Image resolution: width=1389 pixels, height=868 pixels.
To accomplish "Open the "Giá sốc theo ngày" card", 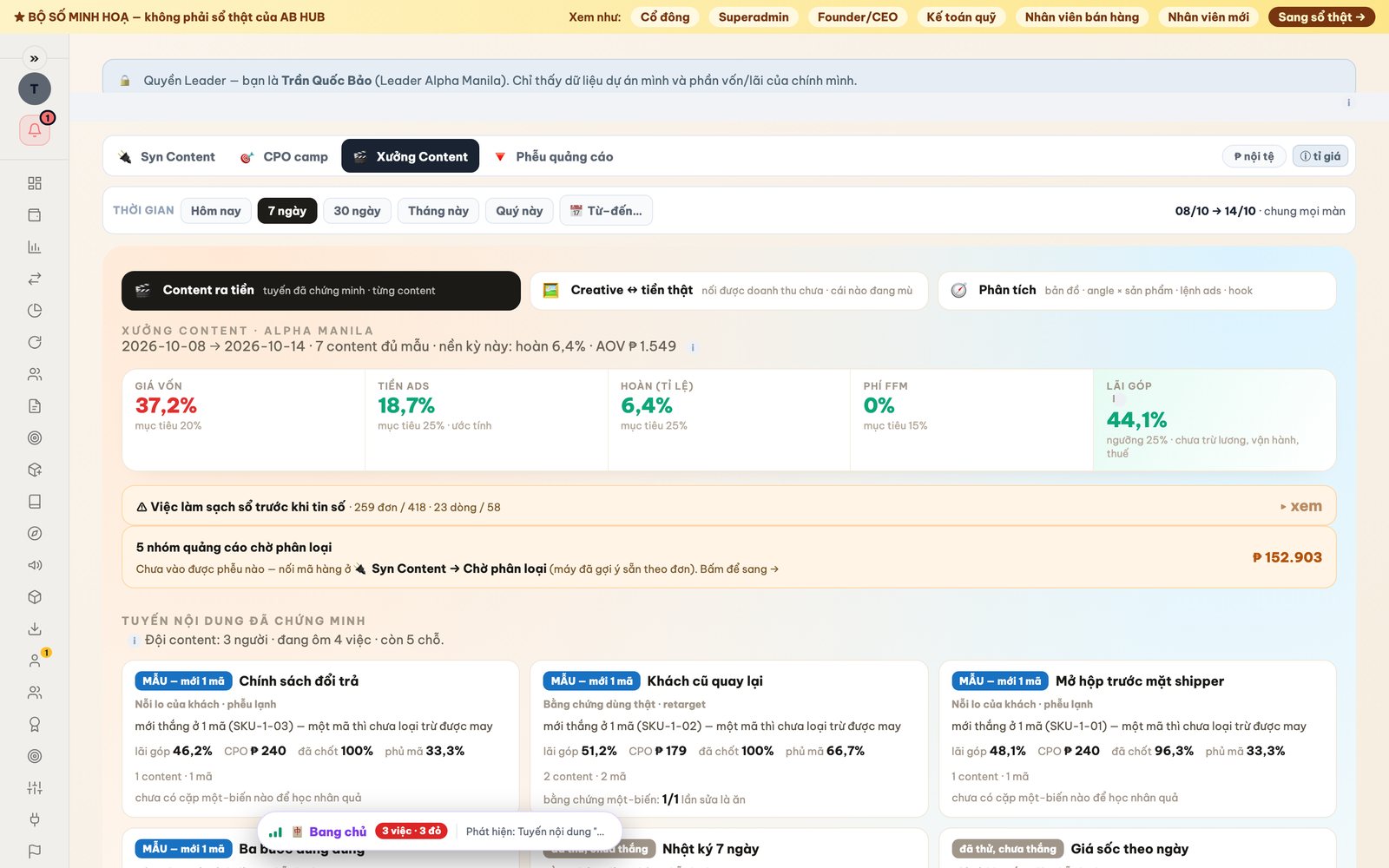I will pos(1137,849).
